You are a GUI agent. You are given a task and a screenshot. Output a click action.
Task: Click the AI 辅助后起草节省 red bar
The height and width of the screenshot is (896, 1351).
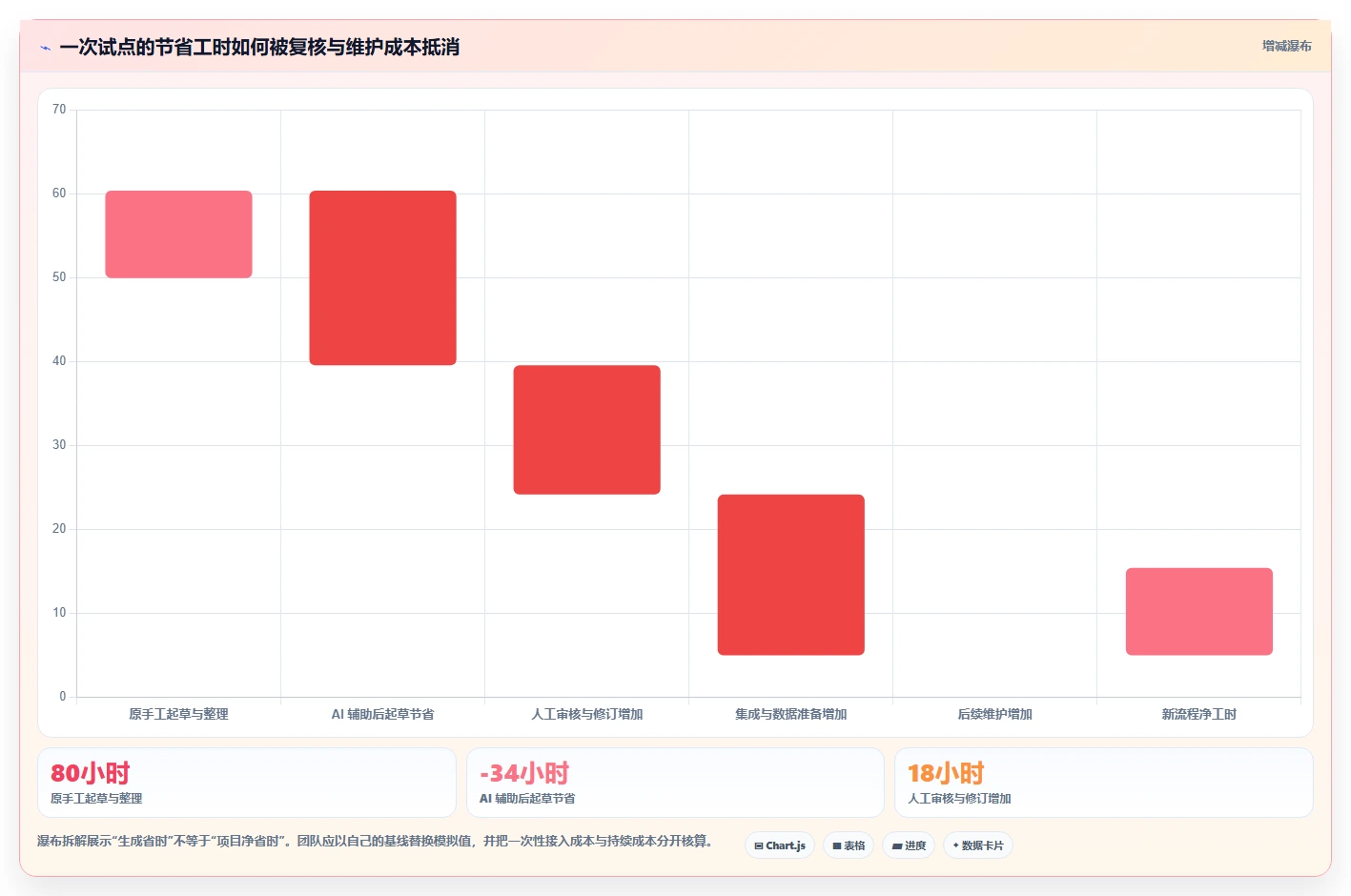pyautogui.click(x=383, y=277)
